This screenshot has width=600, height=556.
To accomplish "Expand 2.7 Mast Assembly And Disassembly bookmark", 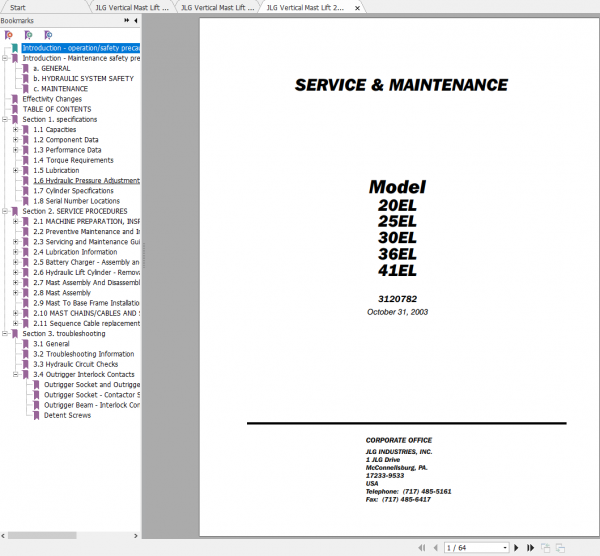I will pyautogui.click(x=16, y=282).
